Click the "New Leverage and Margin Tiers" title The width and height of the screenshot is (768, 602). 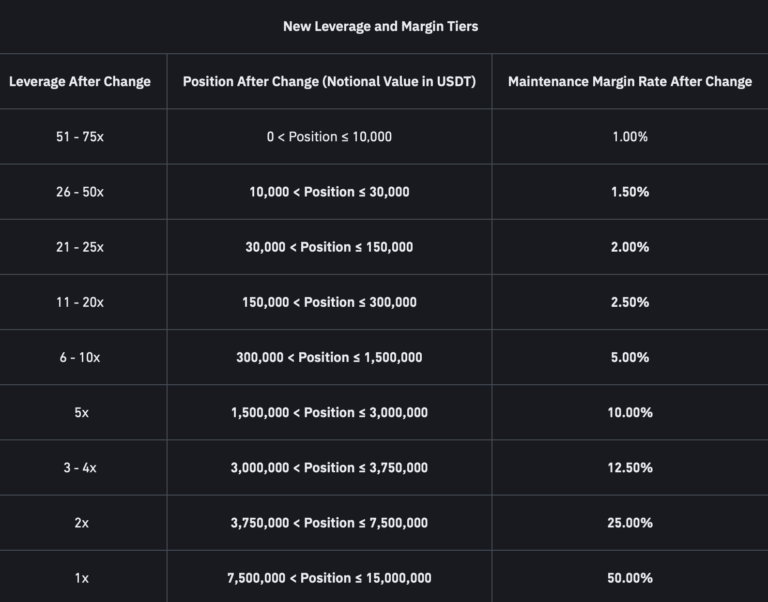click(380, 26)
